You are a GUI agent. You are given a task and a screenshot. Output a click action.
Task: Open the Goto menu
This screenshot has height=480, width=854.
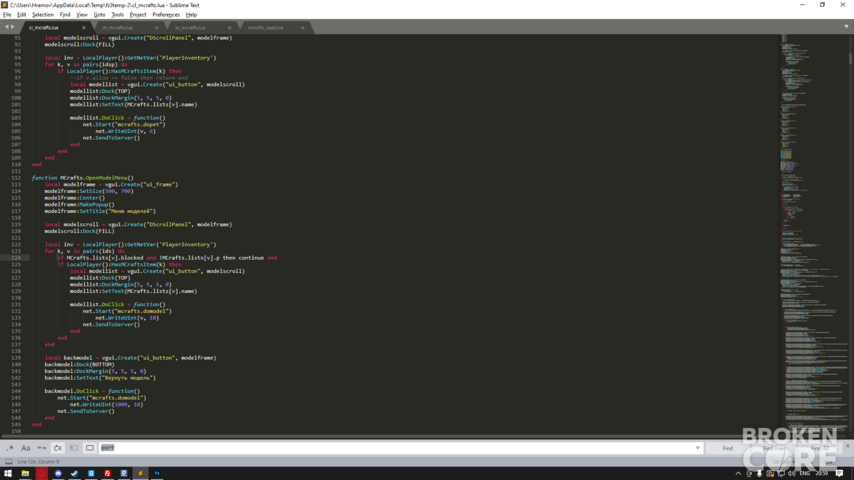click(x=99, y=15)
